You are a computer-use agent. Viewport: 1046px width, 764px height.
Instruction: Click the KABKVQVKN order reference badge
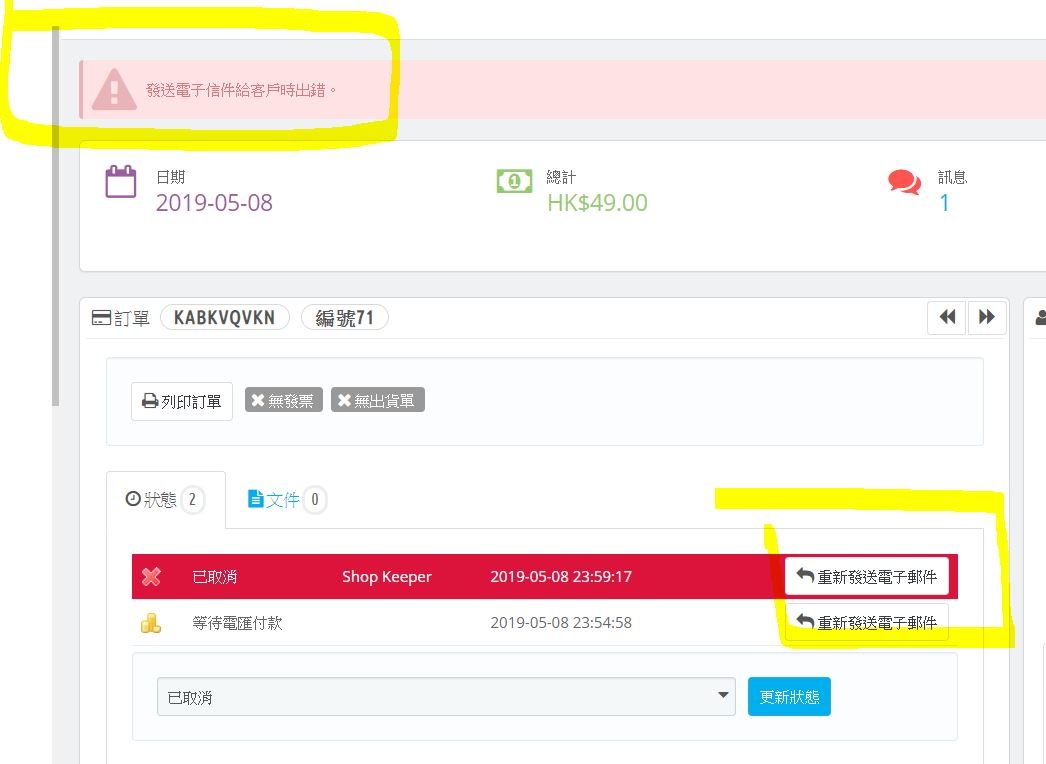225,318
